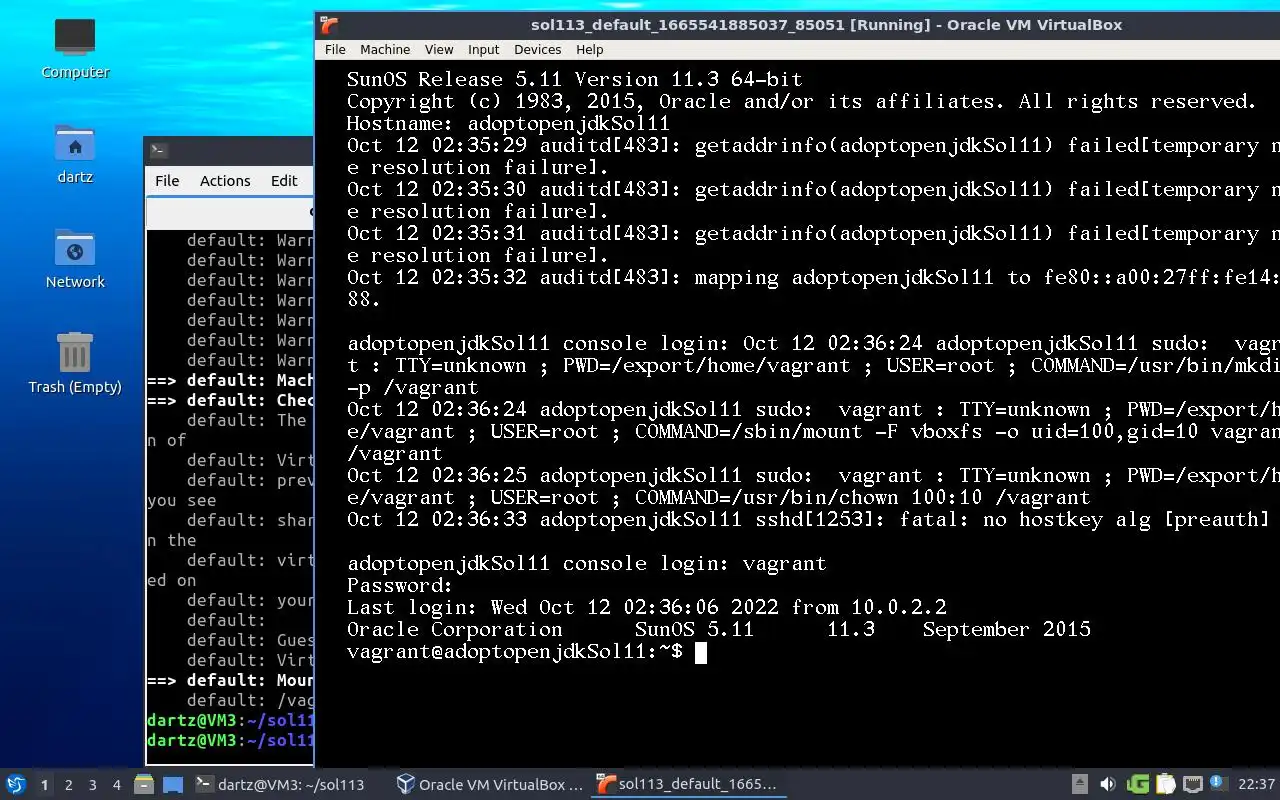Open the View menu in VirtualBox
Image resolution: width=1280 pixels, height=800 pixels.
[439, 49]
